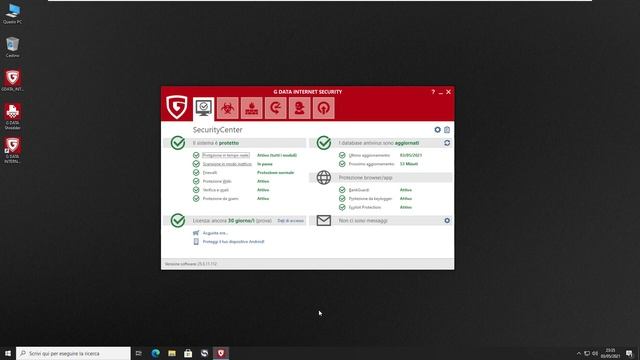Open BankGuard row options

click(x=359, y=190)
